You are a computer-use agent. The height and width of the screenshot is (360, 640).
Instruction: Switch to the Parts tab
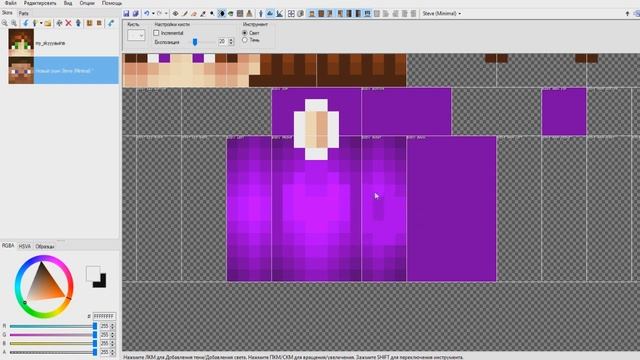pyautogui.click(x=23, y=13)
